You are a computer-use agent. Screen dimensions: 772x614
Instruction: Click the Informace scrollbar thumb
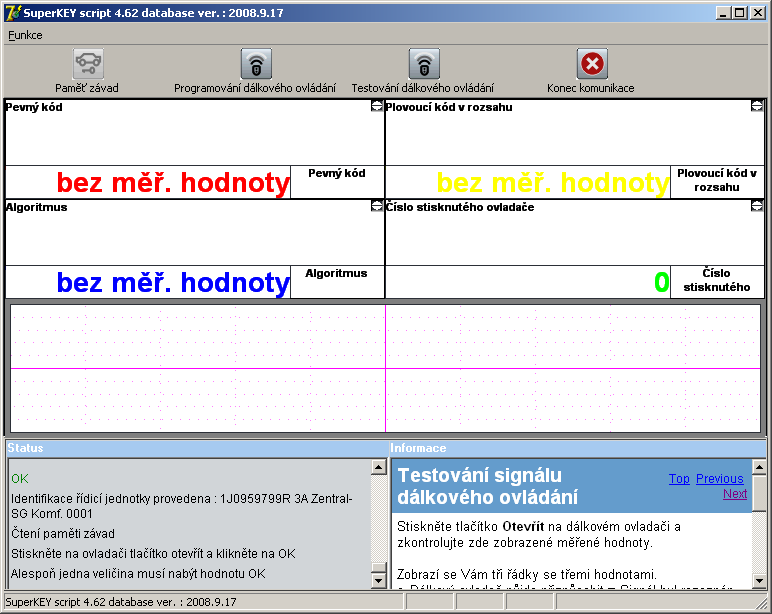click(x=759, y=493)
